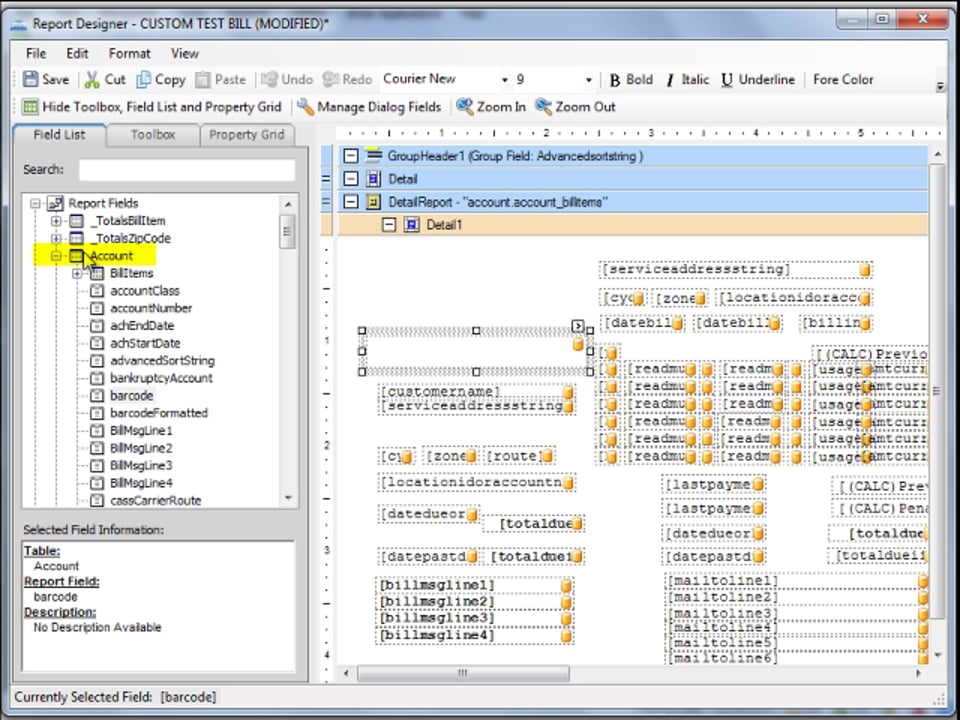Screen dimensions: 960x720
Task: Click Hide Toolbox, Field List and Property Grid
Action: [152, 107]
